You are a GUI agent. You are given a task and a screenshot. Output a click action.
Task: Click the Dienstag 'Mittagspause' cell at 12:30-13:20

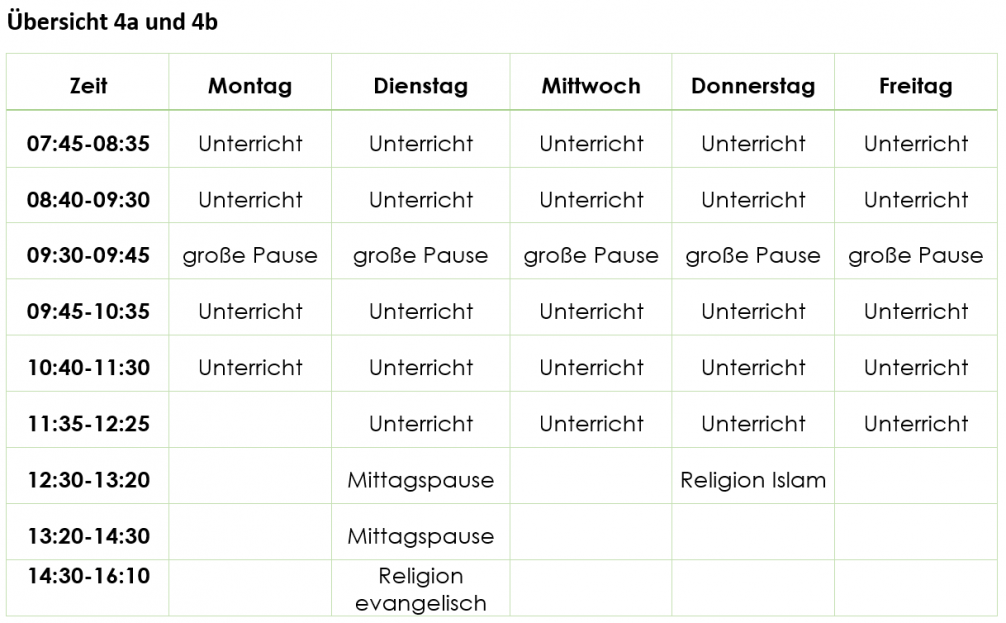tap(420, 480)
